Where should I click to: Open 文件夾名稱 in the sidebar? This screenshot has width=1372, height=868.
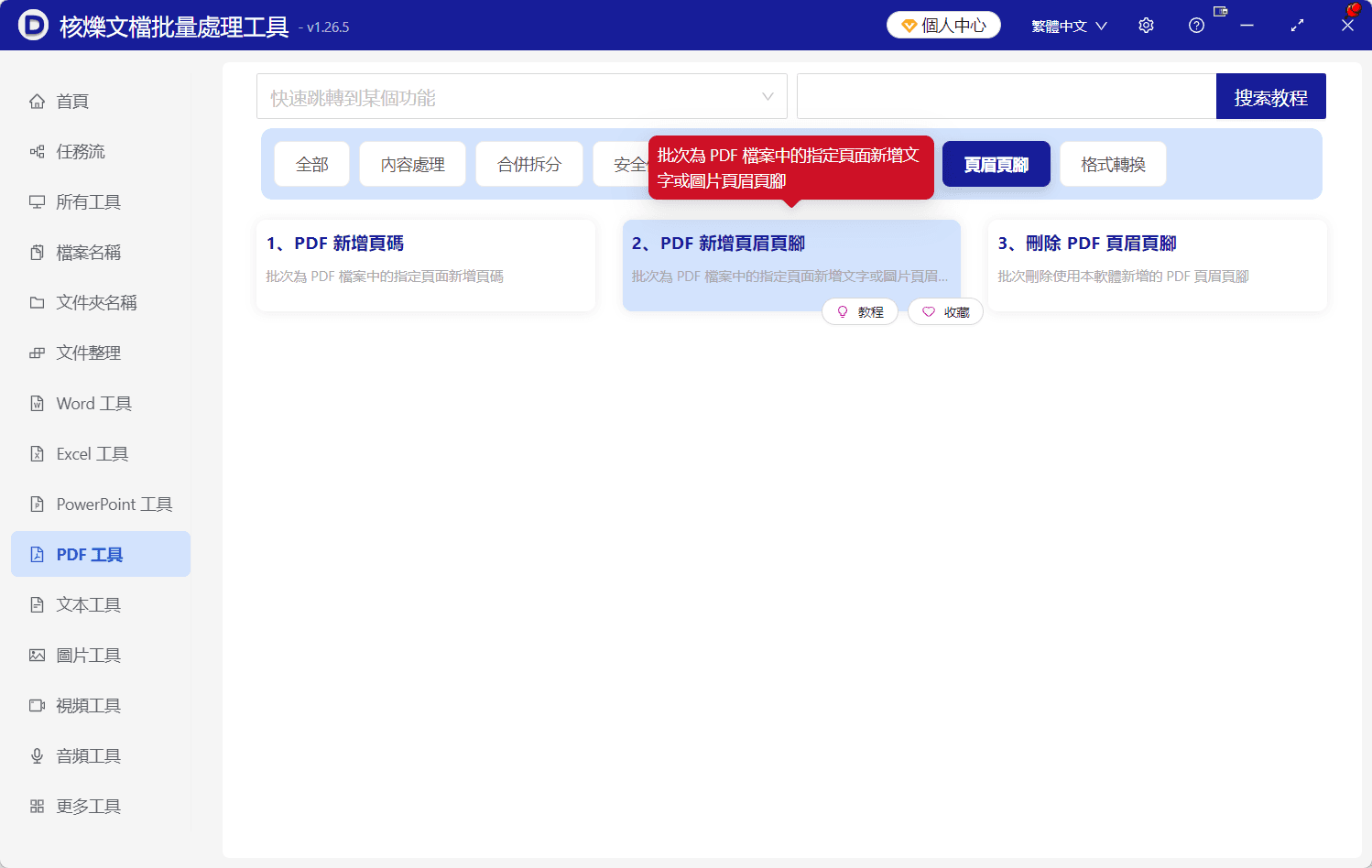point(101,303)
